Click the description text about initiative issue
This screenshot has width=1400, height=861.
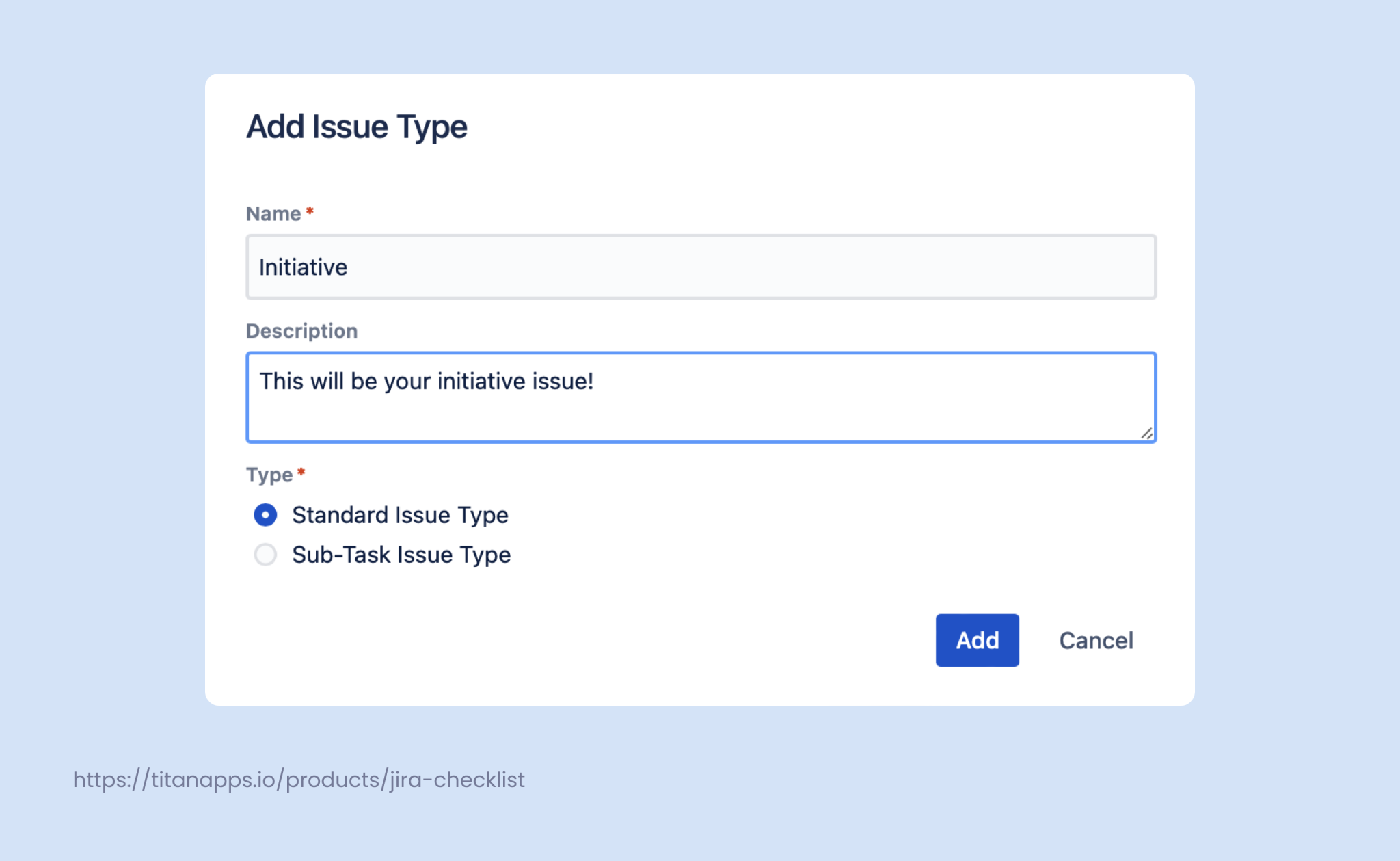click(427, 382)
